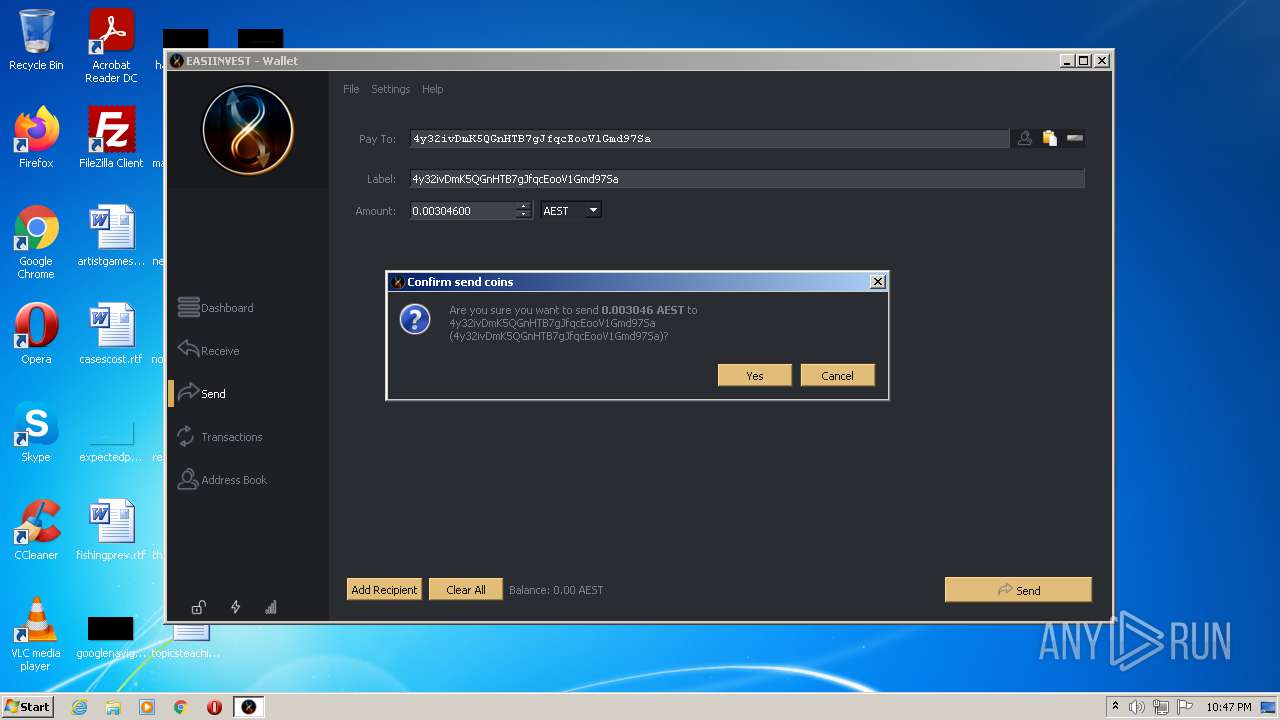Open Firefox desktop shortcut
1280x720 pixels.
pos(36,137)
